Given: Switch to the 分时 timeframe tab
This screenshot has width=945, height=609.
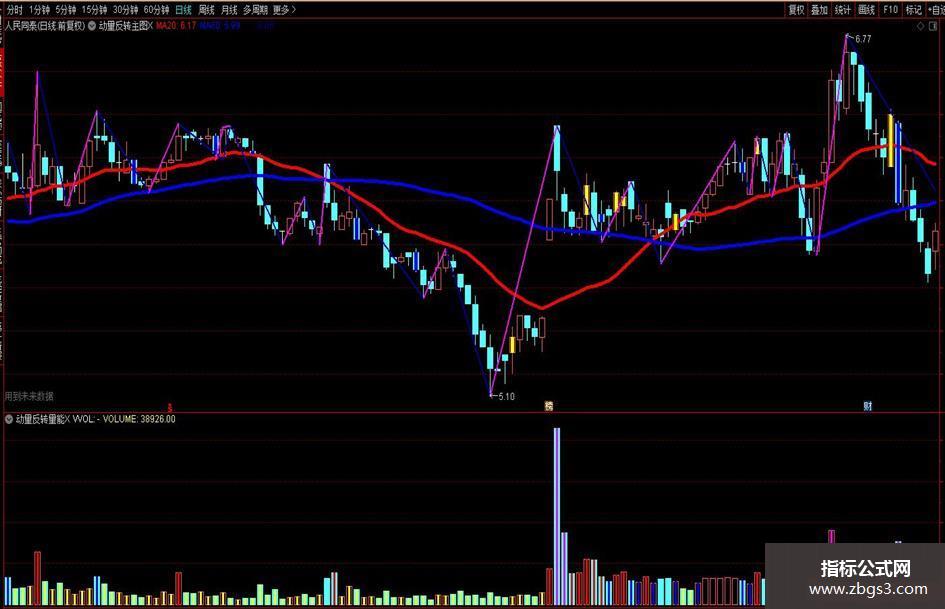Looking at the screenshot, I should (x=14, y=10).
